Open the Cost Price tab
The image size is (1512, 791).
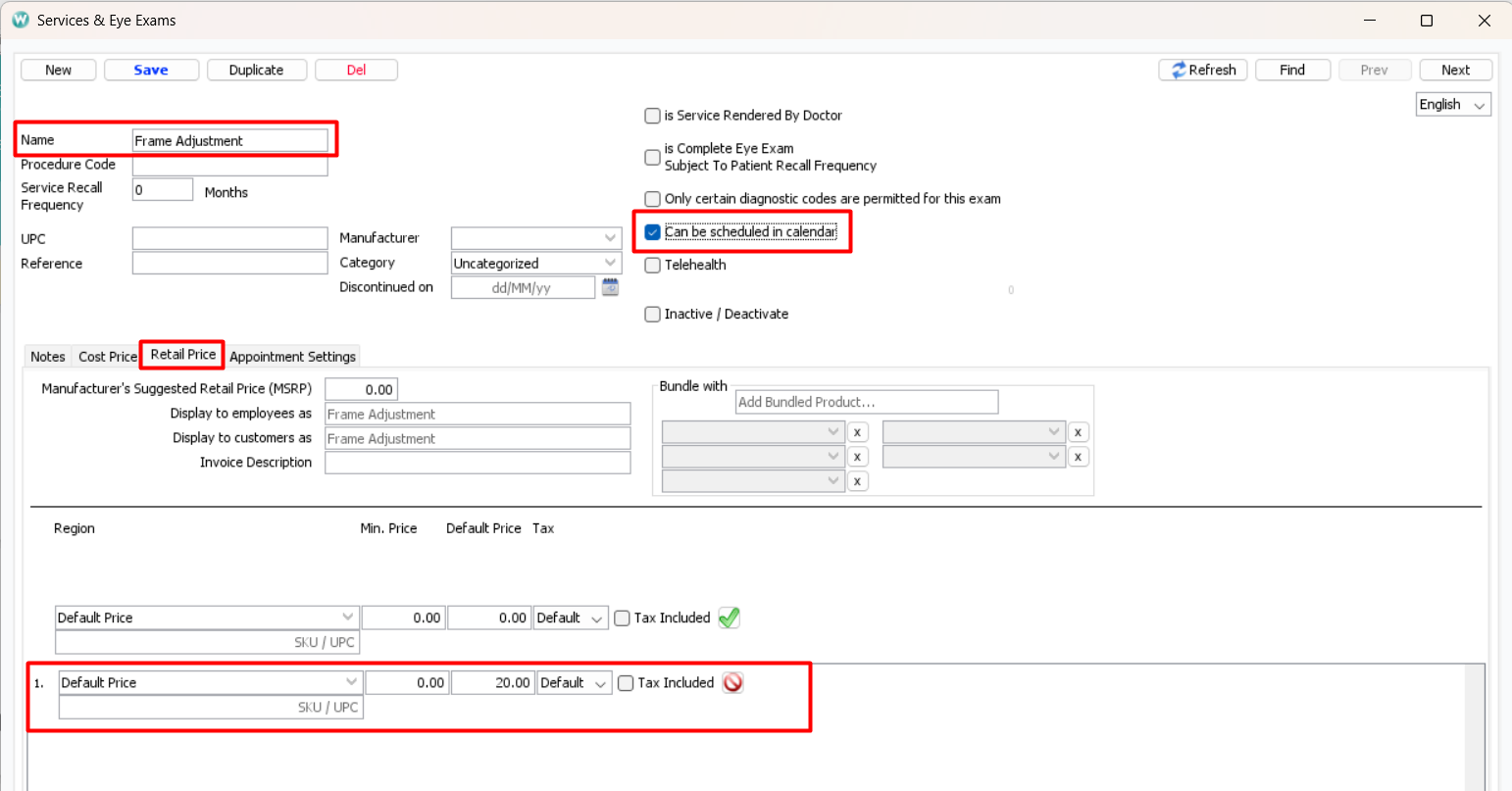(x=108, y=357)
